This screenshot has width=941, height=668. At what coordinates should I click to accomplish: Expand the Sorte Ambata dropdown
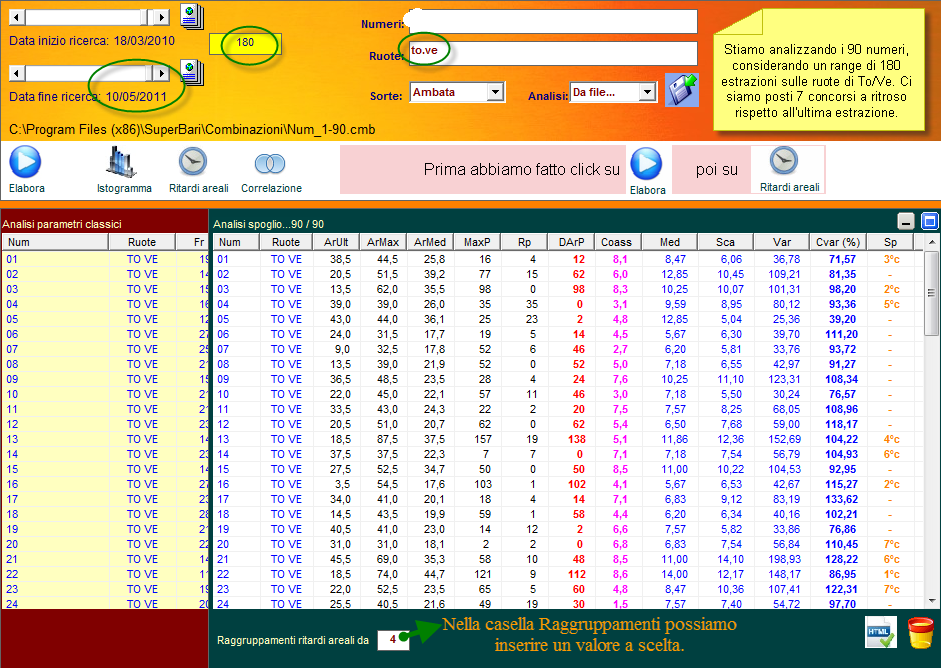[x=495, y=92]
